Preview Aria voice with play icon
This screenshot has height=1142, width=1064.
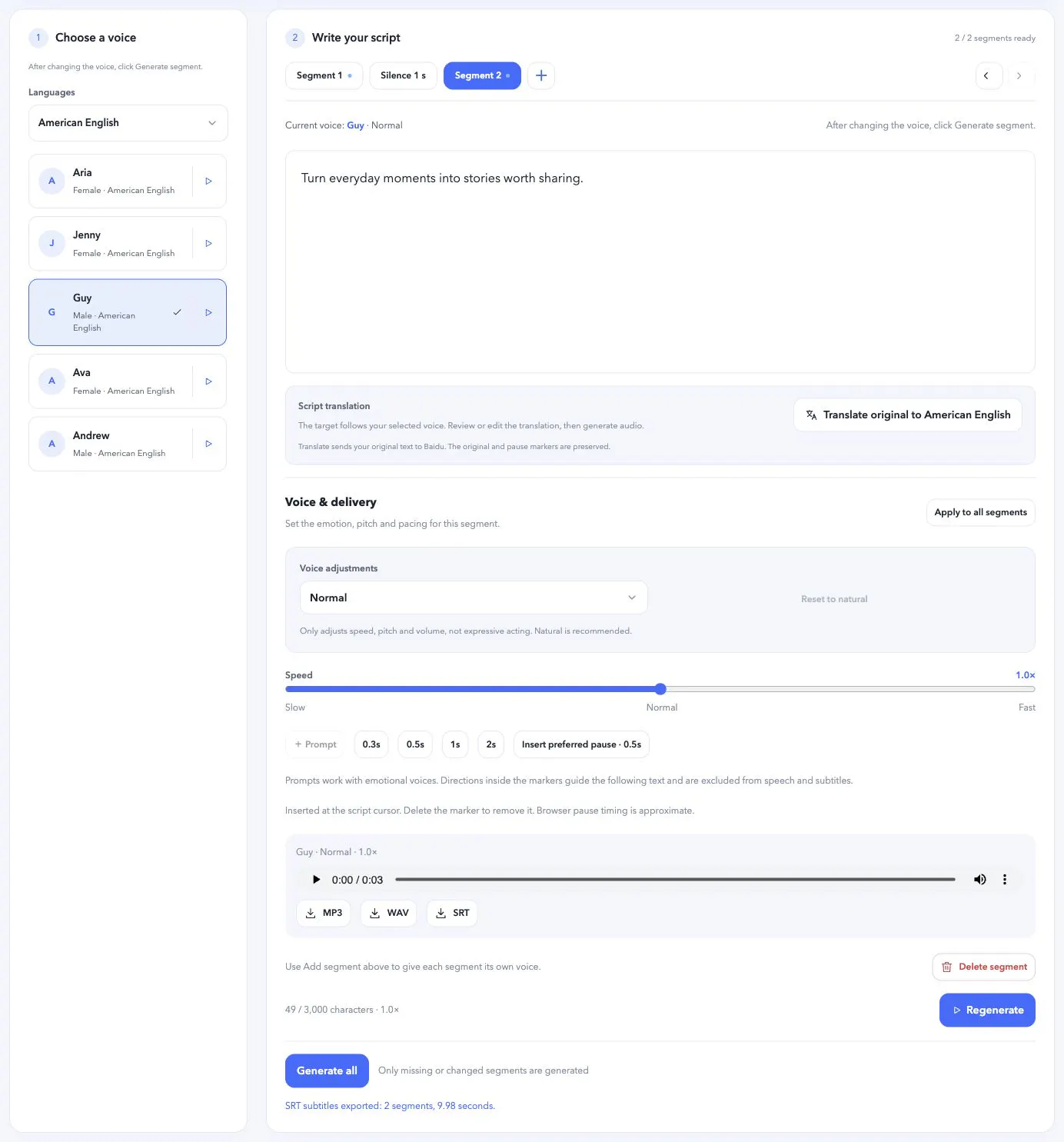[208, 181]
